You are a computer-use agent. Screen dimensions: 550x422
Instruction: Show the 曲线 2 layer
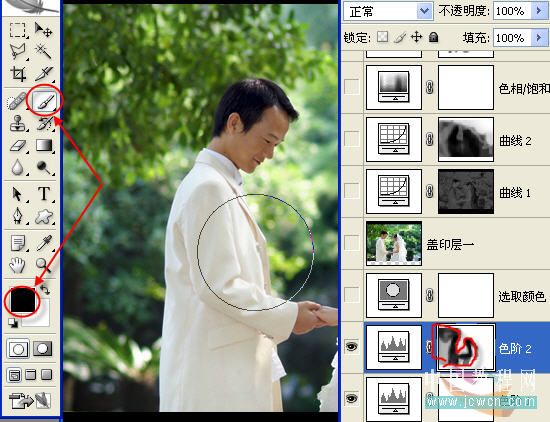click(352, 139)
